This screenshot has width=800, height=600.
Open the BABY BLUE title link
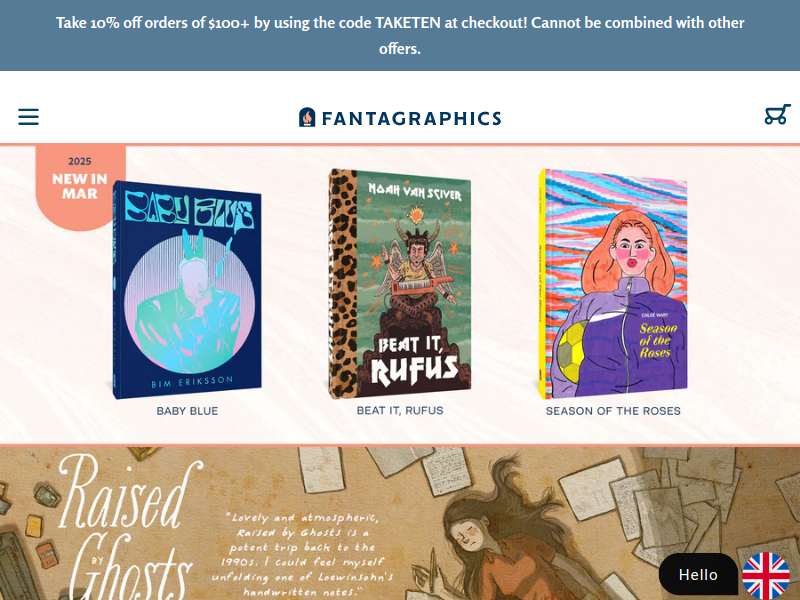pos(187,411)
